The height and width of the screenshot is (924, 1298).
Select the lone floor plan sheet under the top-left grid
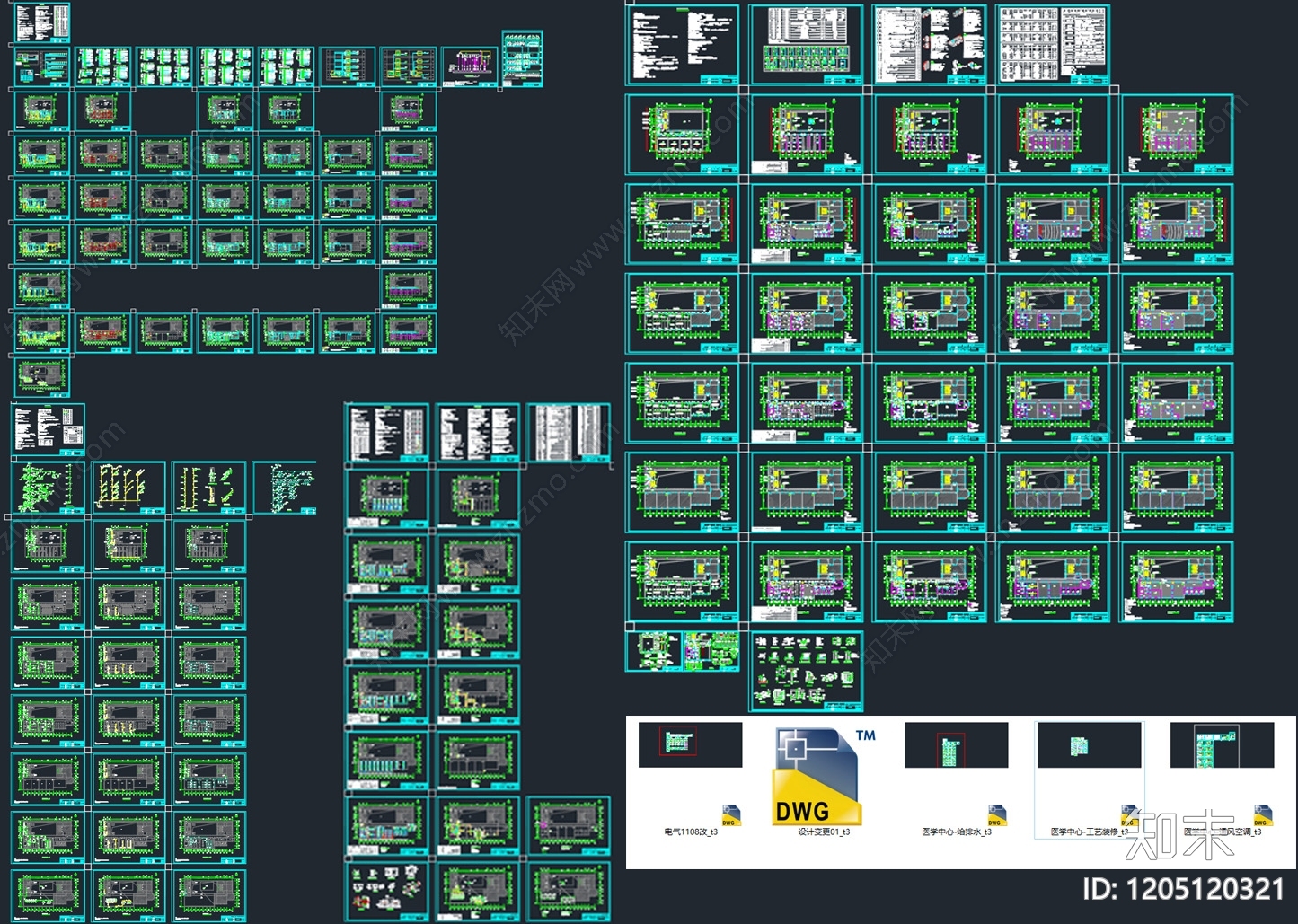[41, 376]
